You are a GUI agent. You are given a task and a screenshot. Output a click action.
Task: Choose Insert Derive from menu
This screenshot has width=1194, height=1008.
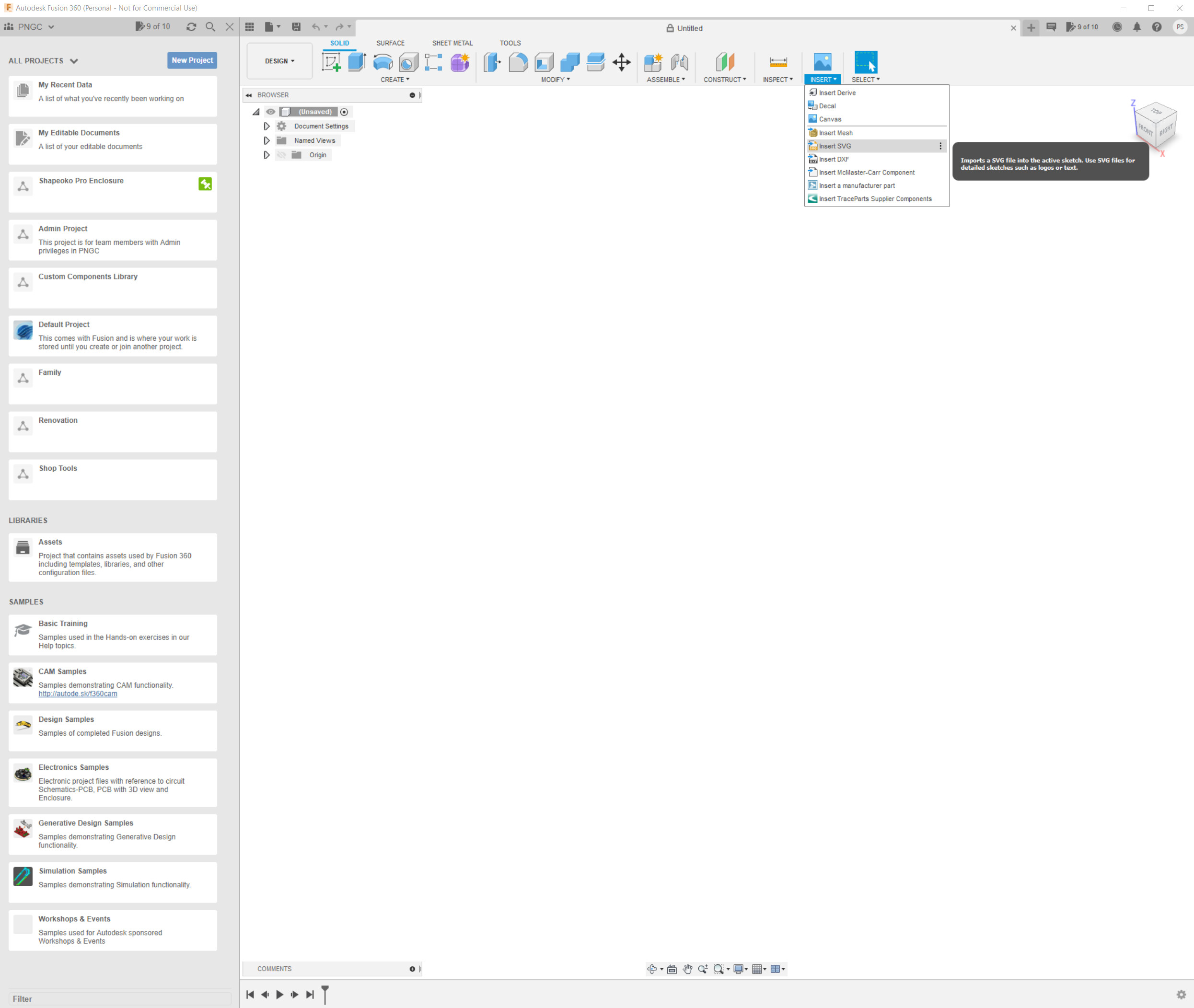point(876,93)
